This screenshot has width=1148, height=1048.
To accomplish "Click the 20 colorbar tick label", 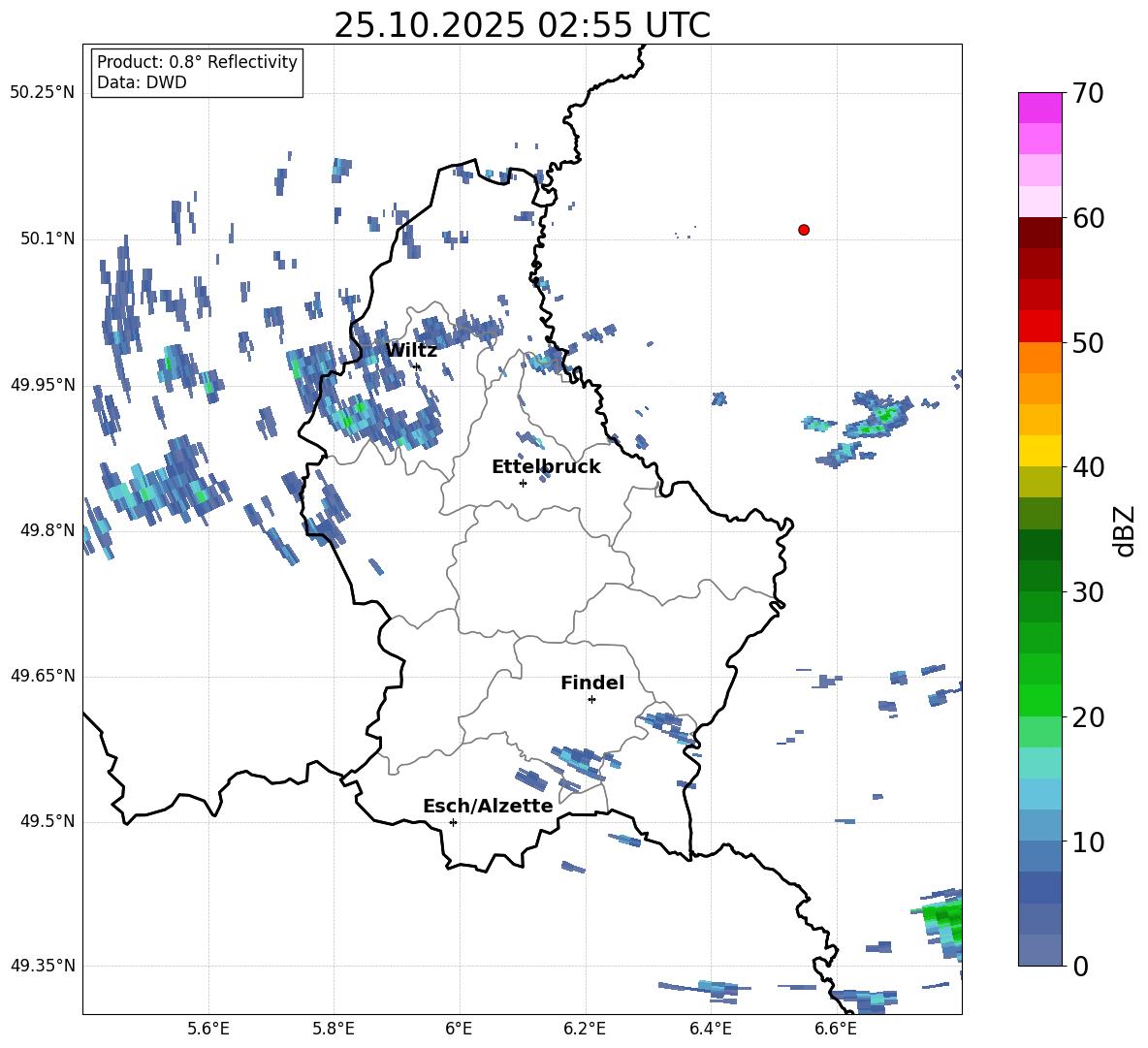I will pos(1088,716).
